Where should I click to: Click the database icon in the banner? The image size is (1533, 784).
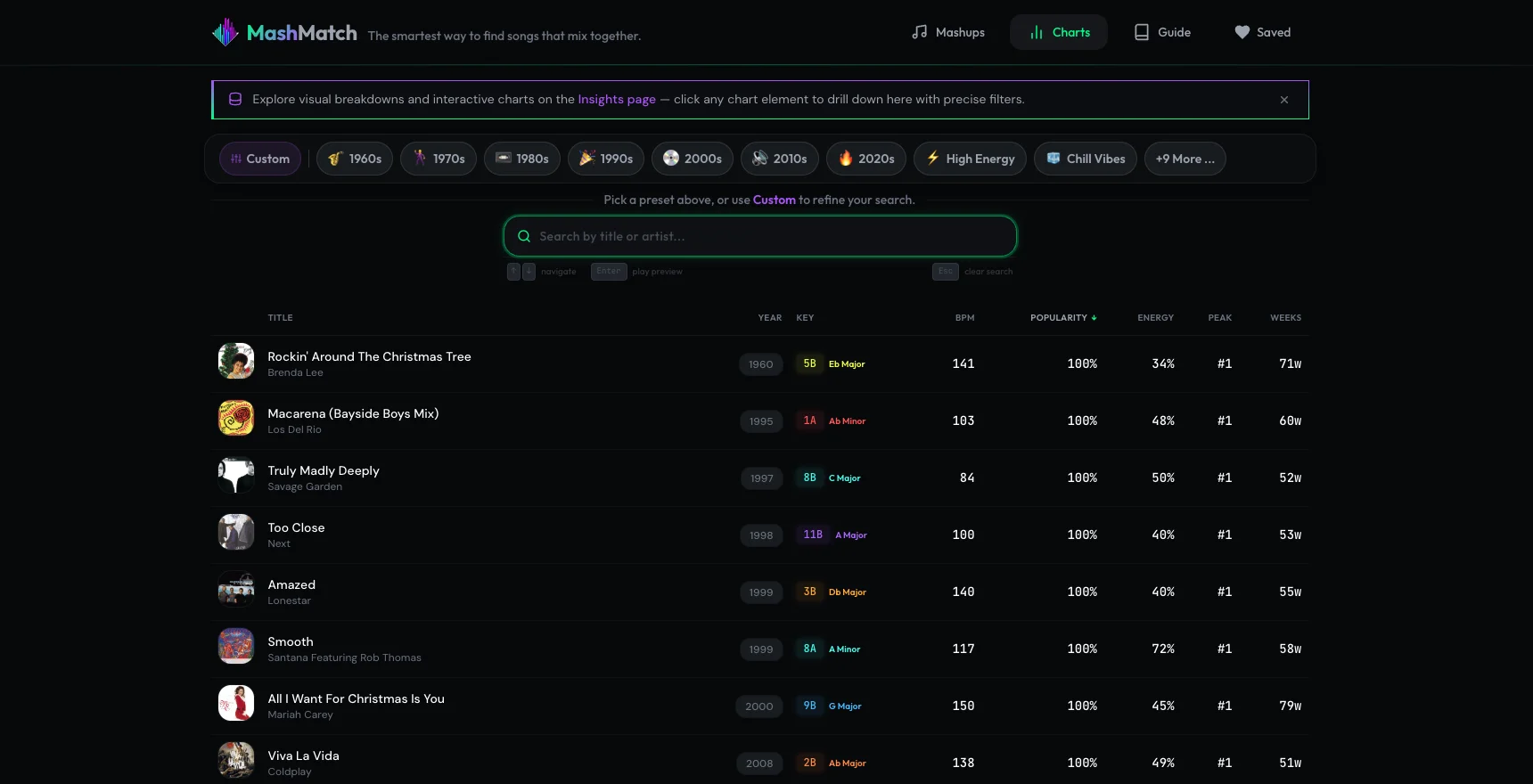tap(235, 100)
